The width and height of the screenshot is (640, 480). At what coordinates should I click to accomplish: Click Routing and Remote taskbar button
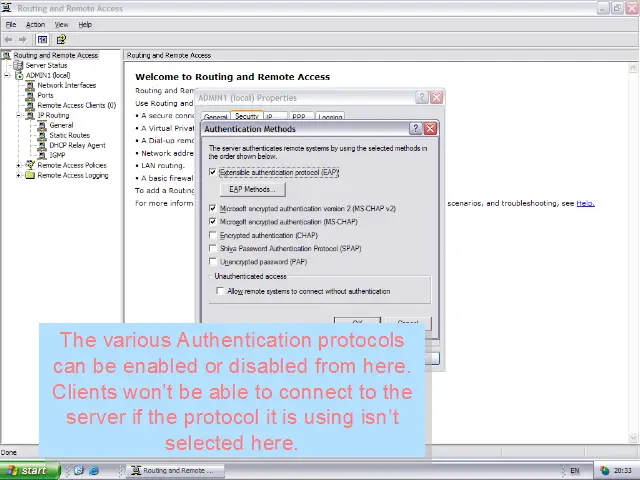[175, 471]
